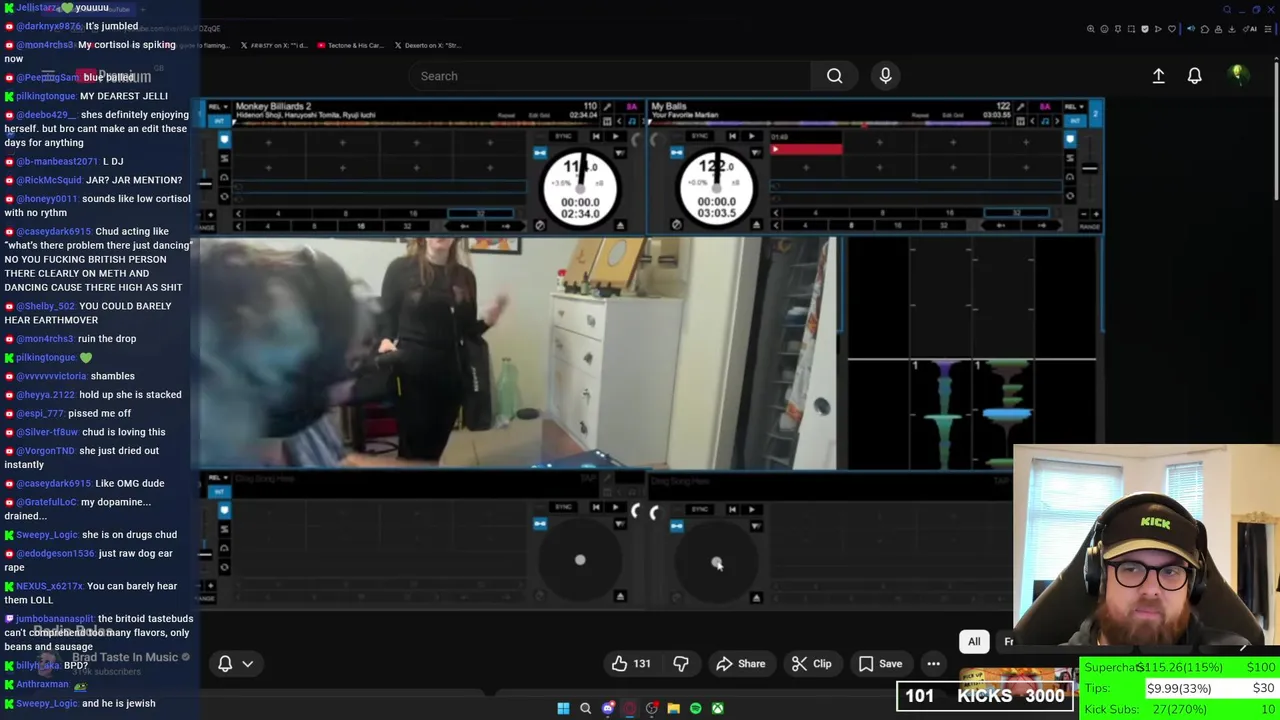Collapse left deck loop sizes chevron
This screenshot has width=1280, height=720.
click(238, 213)
